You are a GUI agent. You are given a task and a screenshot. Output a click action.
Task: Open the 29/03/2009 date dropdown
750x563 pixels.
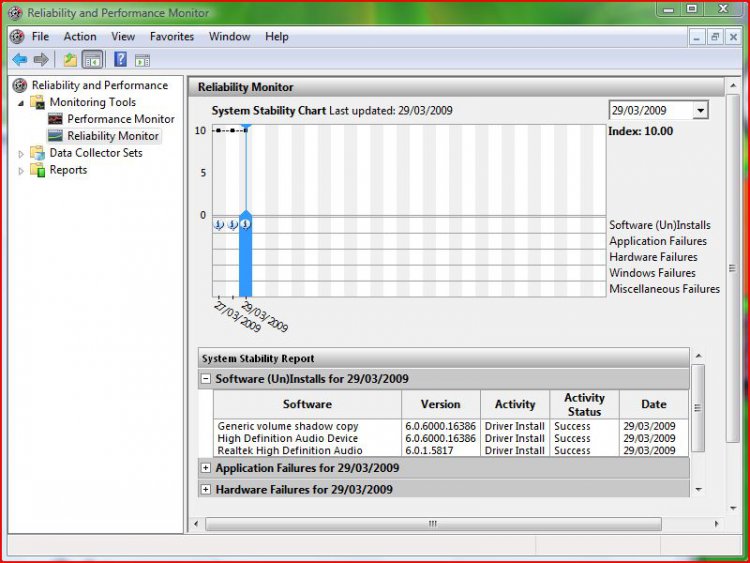click(x=700, y=110)
